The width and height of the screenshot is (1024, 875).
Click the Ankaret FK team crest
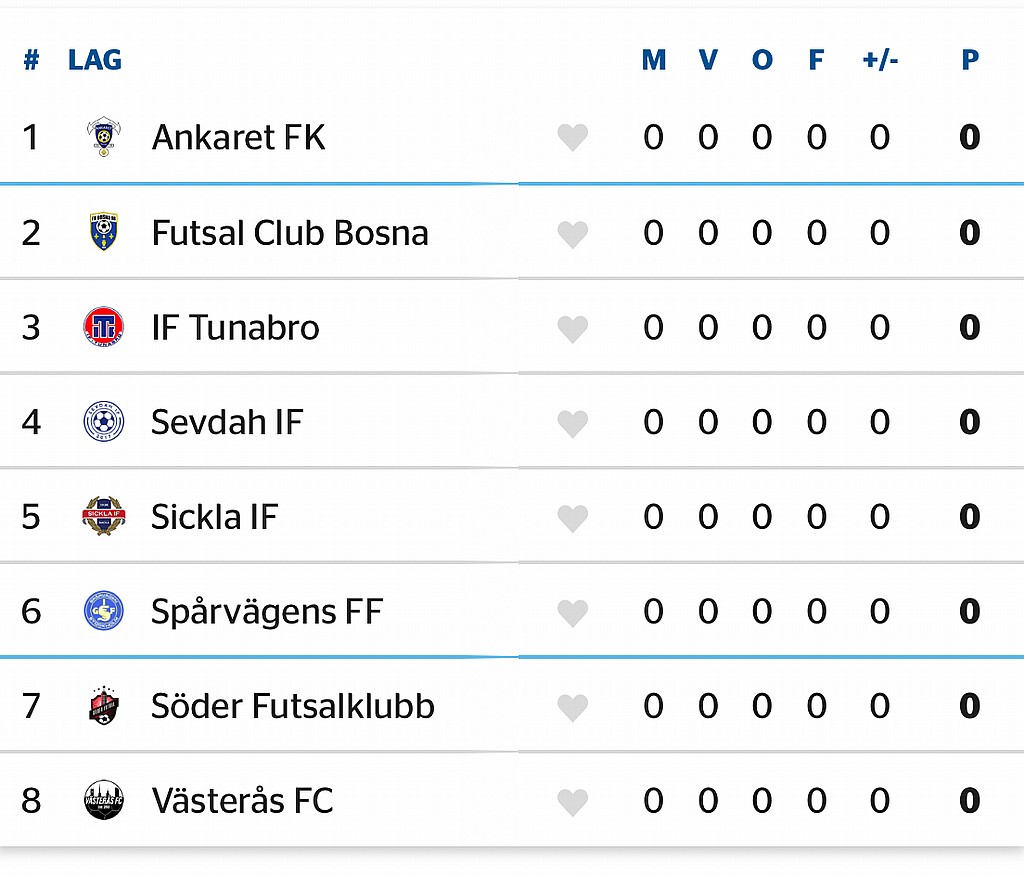pyautogui.click(x=104, y=136)
